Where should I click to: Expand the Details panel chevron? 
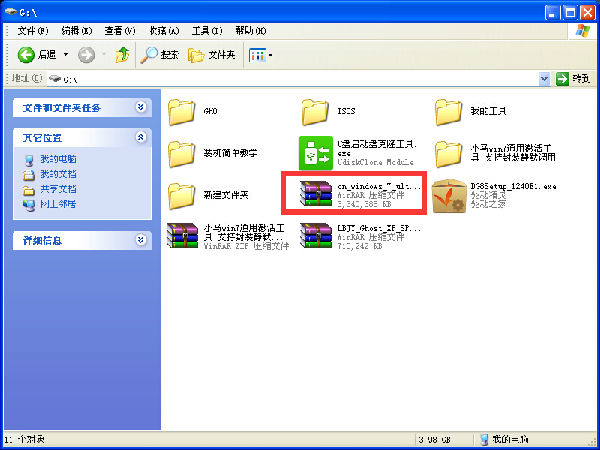[x=140, y=240]
